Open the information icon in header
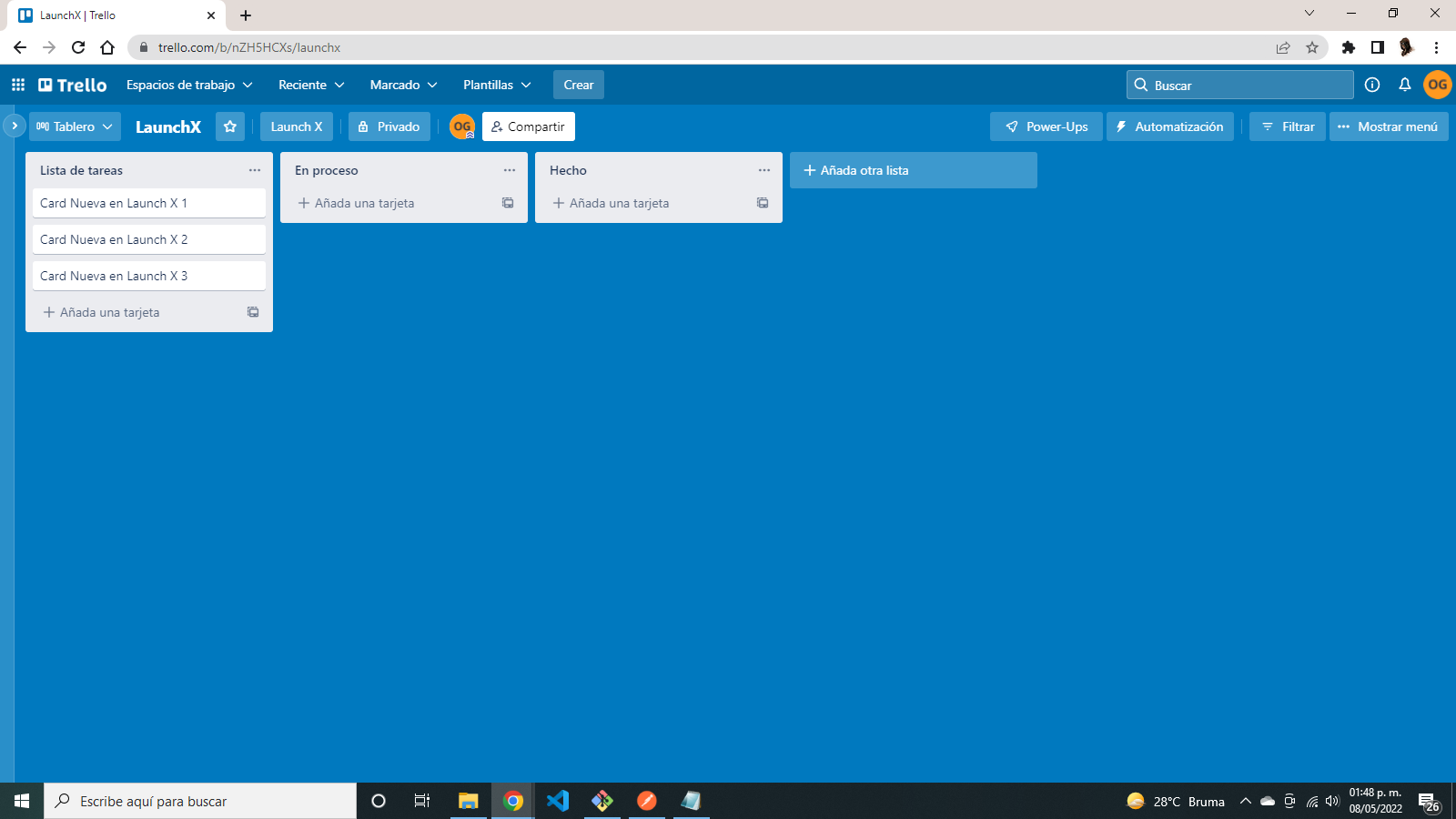Screen dimensions: 1456x819 pos(1372,85)
